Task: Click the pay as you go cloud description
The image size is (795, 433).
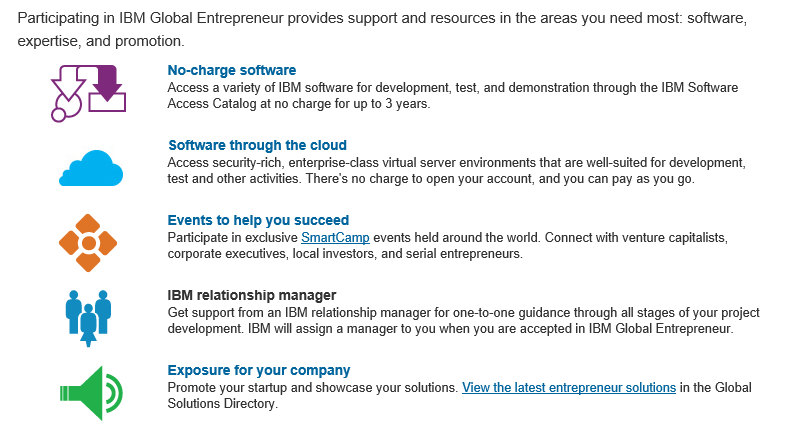Action: [456, 170]
